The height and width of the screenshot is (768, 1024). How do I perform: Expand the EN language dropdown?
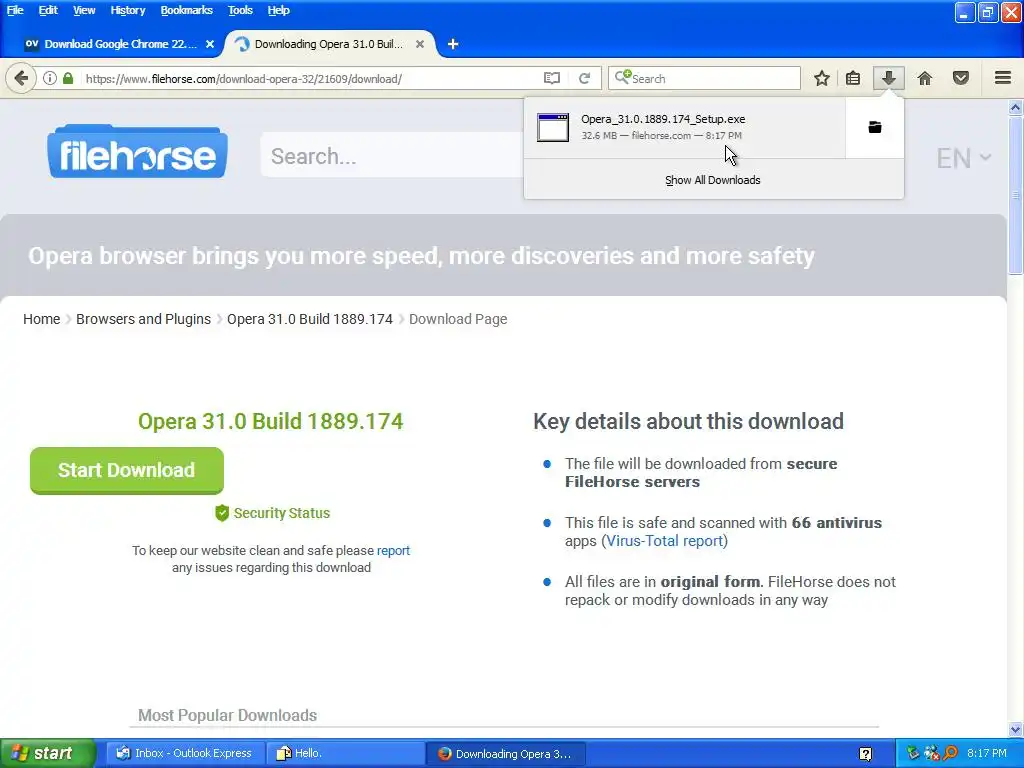tap(964, 158)
